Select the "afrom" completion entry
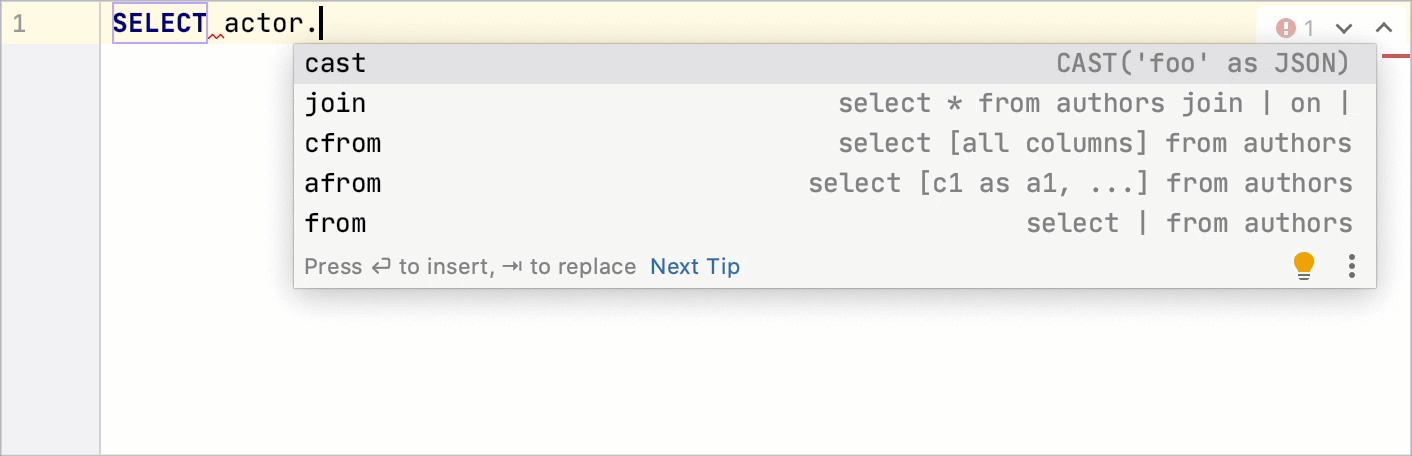The image size is (1412, 456). [x=343, y=184]
